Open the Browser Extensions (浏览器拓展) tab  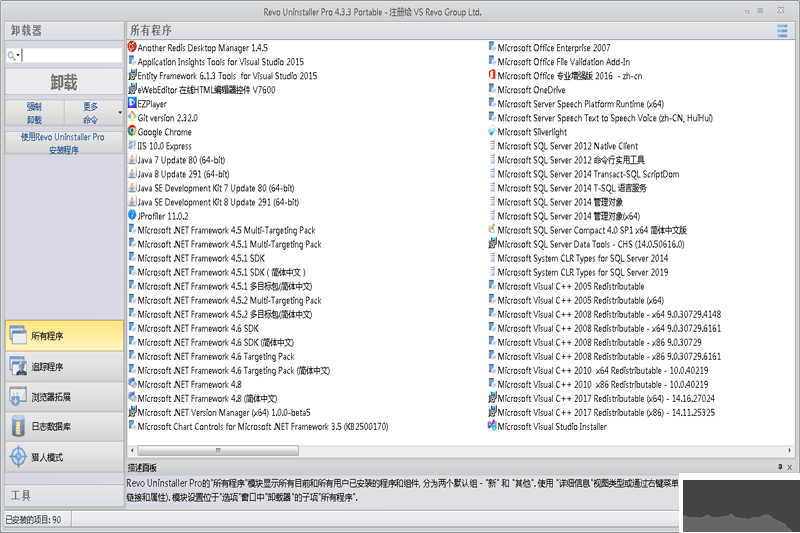click(x=64, y=396)
